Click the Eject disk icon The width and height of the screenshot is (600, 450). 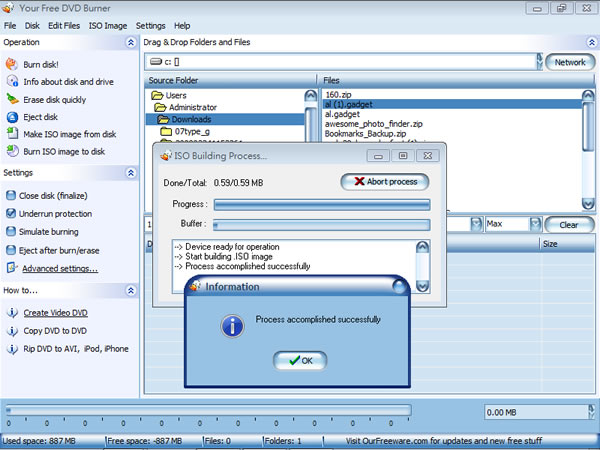(12, 118)
